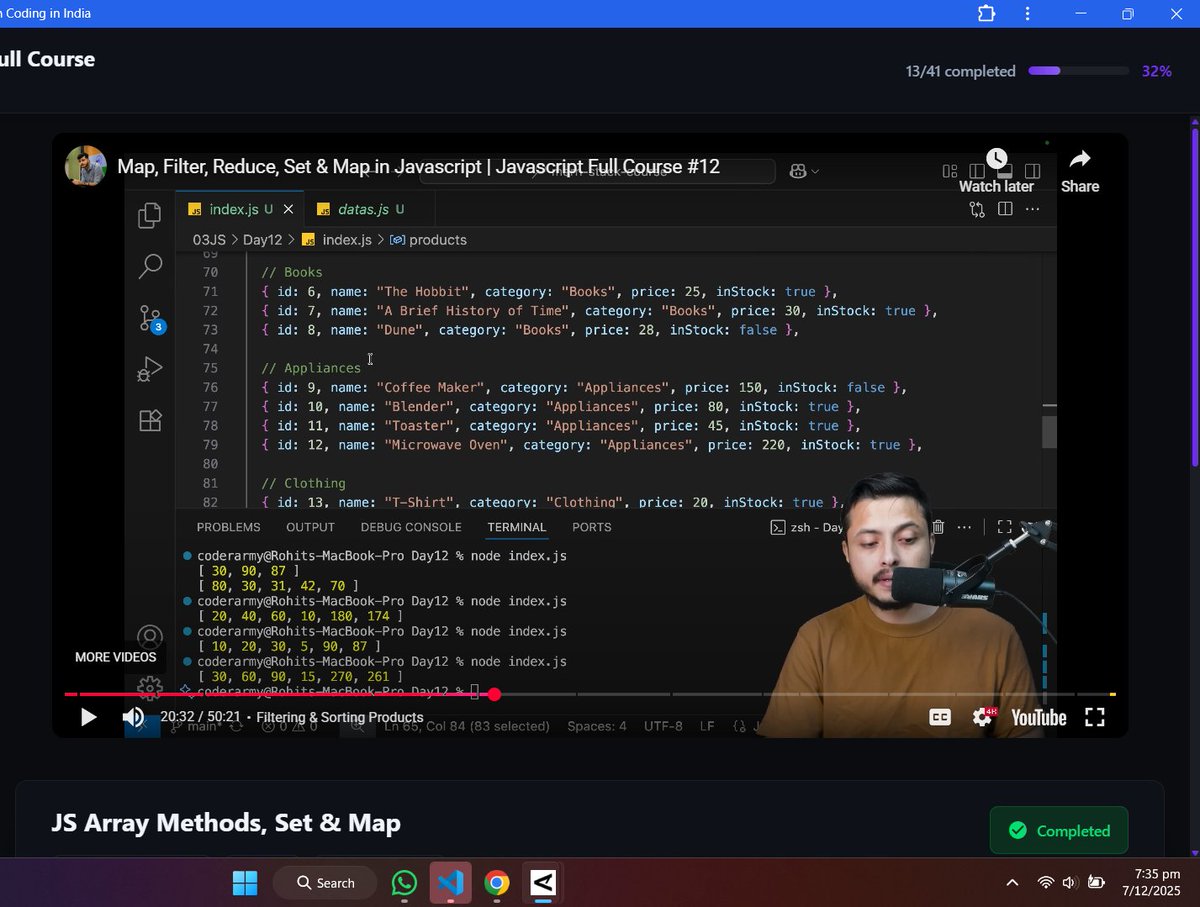Click the taskbar Search box
This screenshot has height=907, width=1200.
click(324, 883)
